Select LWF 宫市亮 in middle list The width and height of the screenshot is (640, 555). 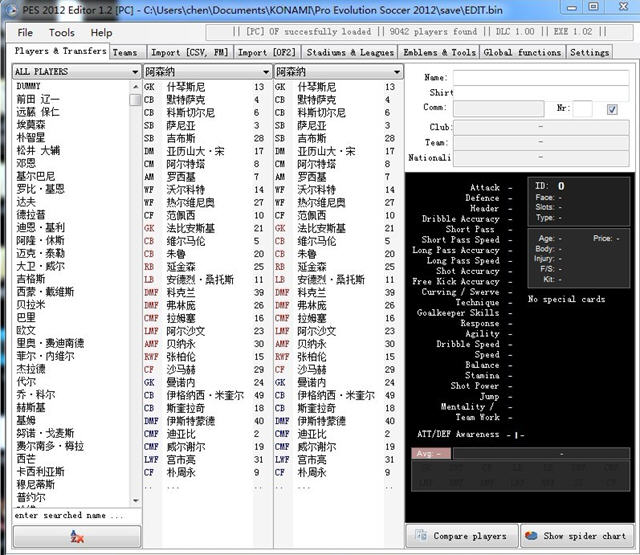point(207,460)
